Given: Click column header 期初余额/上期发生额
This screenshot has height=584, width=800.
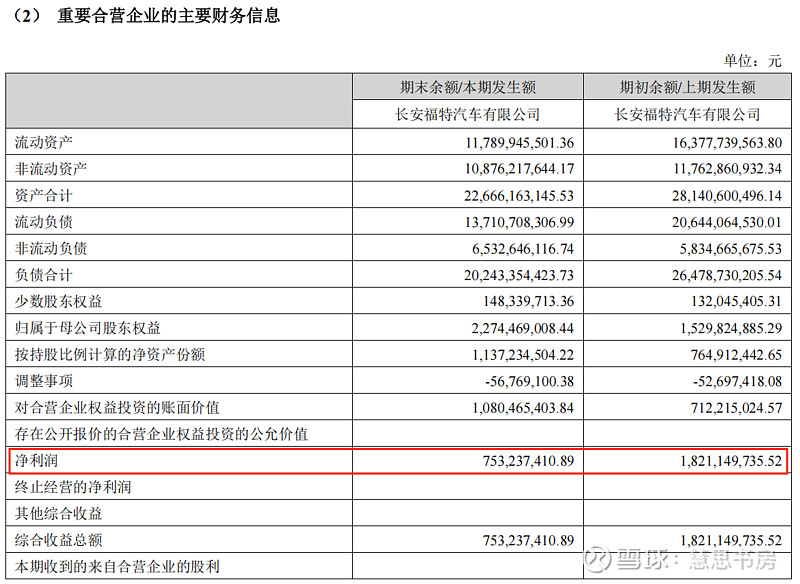Looking at the screenshot, I should pyautogui.click(x=687, y=87).
